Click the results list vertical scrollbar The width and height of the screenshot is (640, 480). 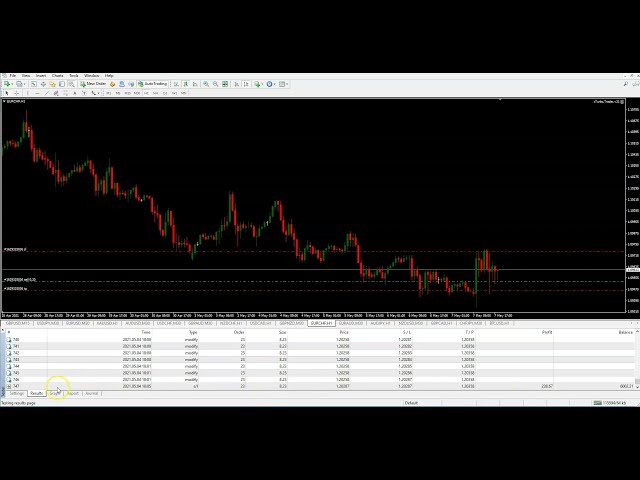636,360
